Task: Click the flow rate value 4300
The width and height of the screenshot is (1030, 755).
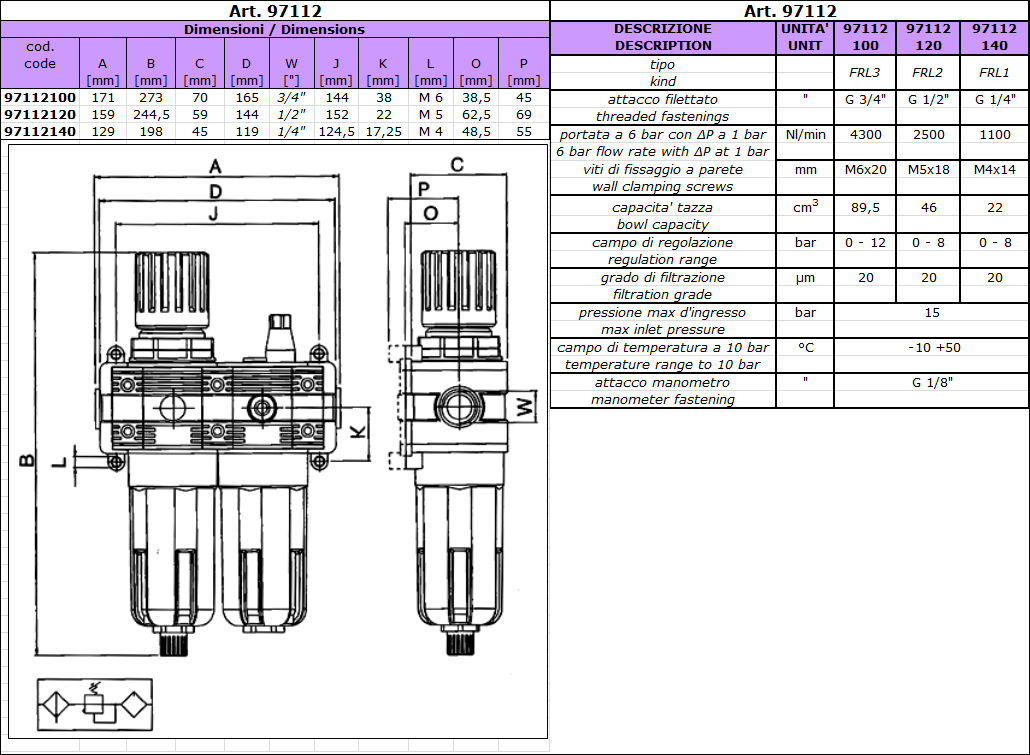Action: tap(865, 135)
